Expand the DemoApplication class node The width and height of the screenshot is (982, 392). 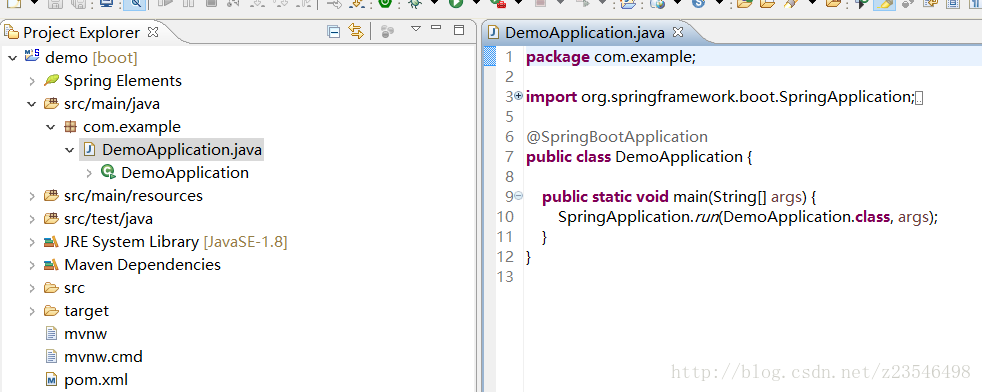[x=89, y=173]
